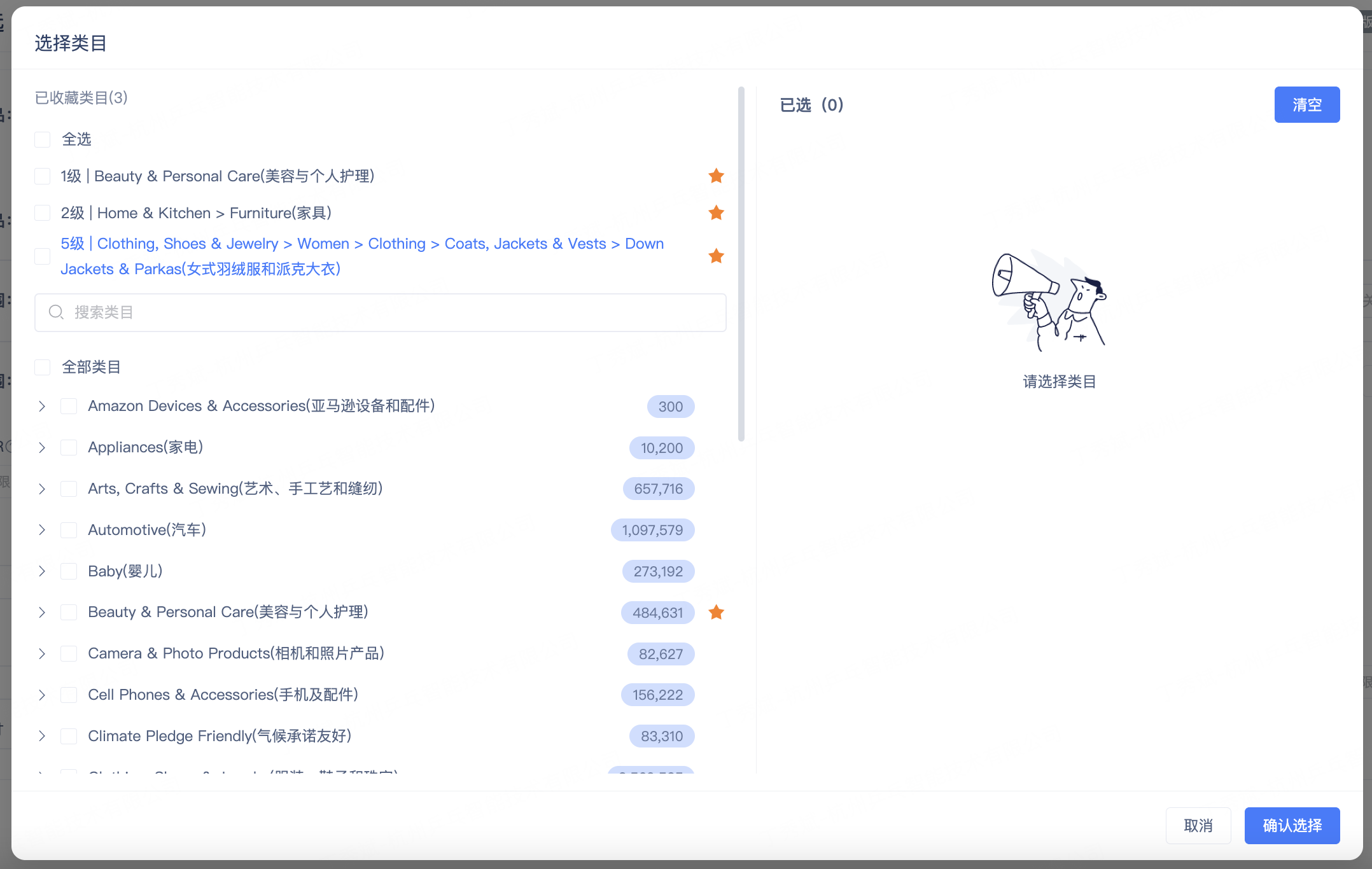Expand Cell Phones & Accessories category

click(x=42, y=695)
